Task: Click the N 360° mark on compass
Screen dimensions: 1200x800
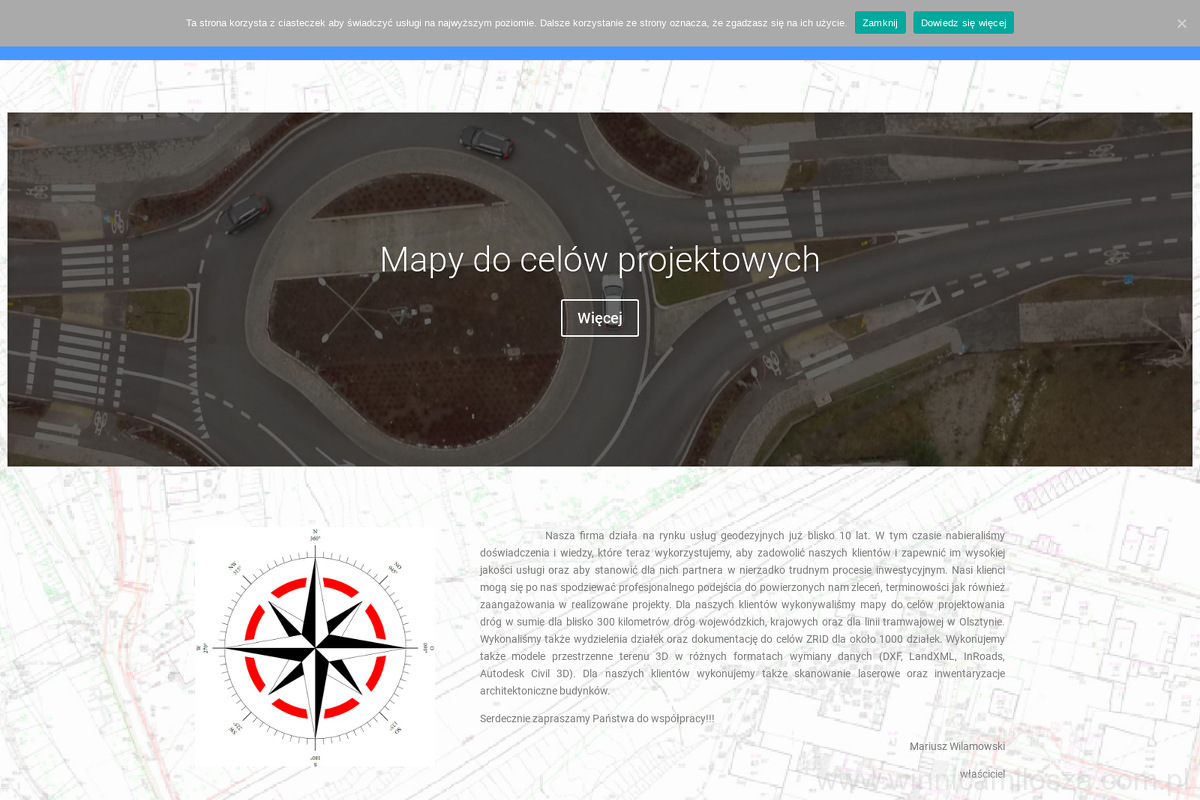Action: (x=315, y=534)
